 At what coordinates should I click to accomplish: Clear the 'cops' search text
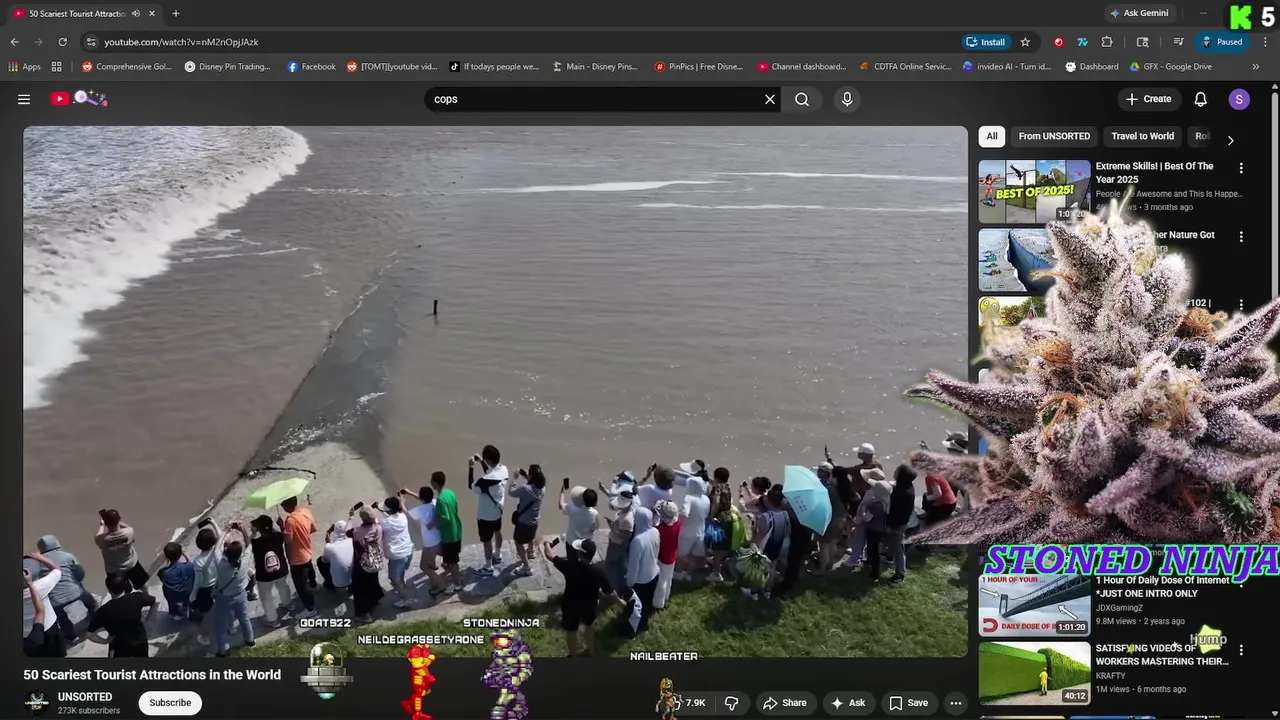(x=770, y=99)
